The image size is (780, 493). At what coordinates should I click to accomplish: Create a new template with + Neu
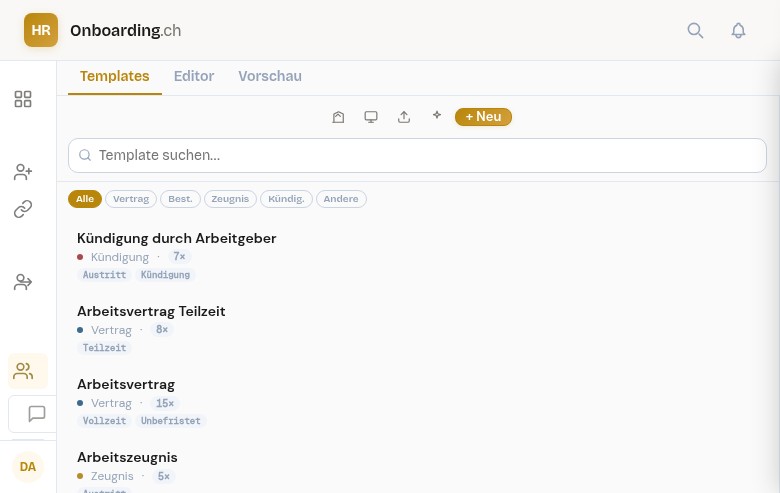pyautogui.click(x=483, y=117)
